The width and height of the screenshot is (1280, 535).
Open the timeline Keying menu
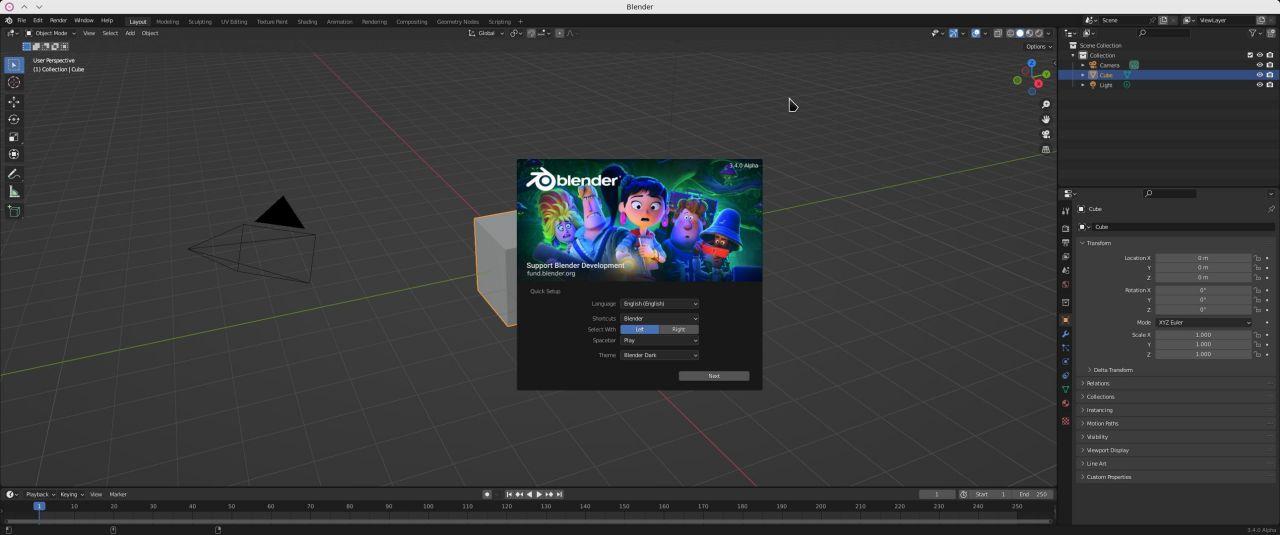click(x=71, y=494)
